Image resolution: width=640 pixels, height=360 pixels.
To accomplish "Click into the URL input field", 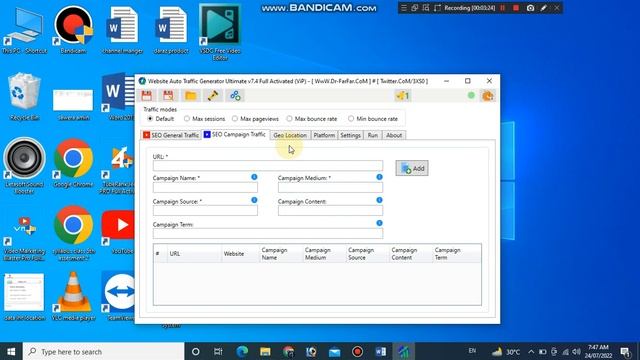I will click(268, 165).
